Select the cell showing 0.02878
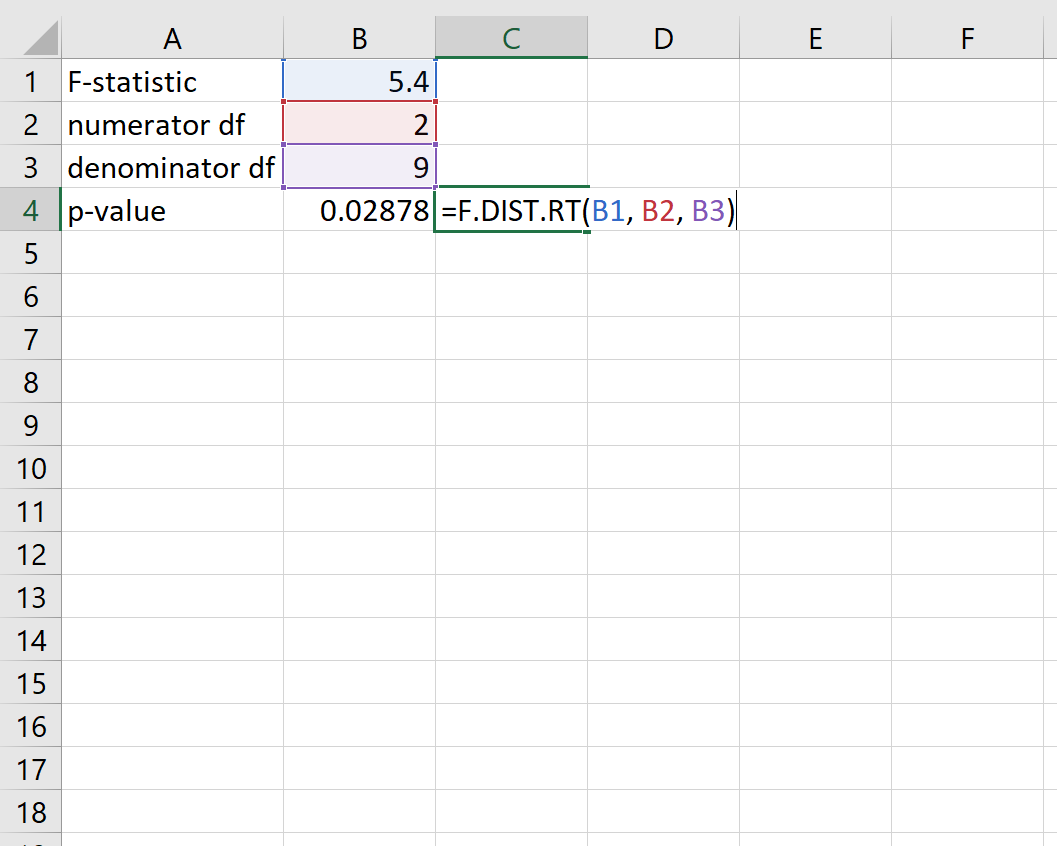 [x=360, y=211]
